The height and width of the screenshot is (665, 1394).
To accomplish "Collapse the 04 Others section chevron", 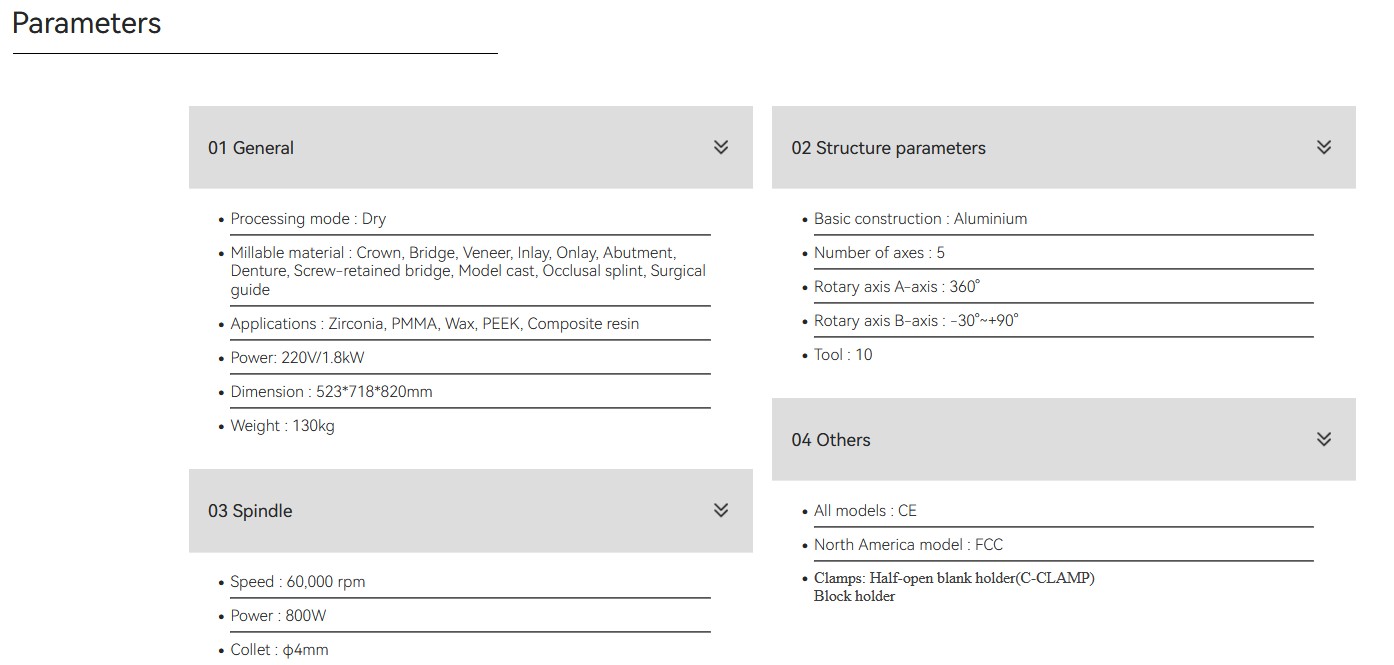I will coord(1324,440).
